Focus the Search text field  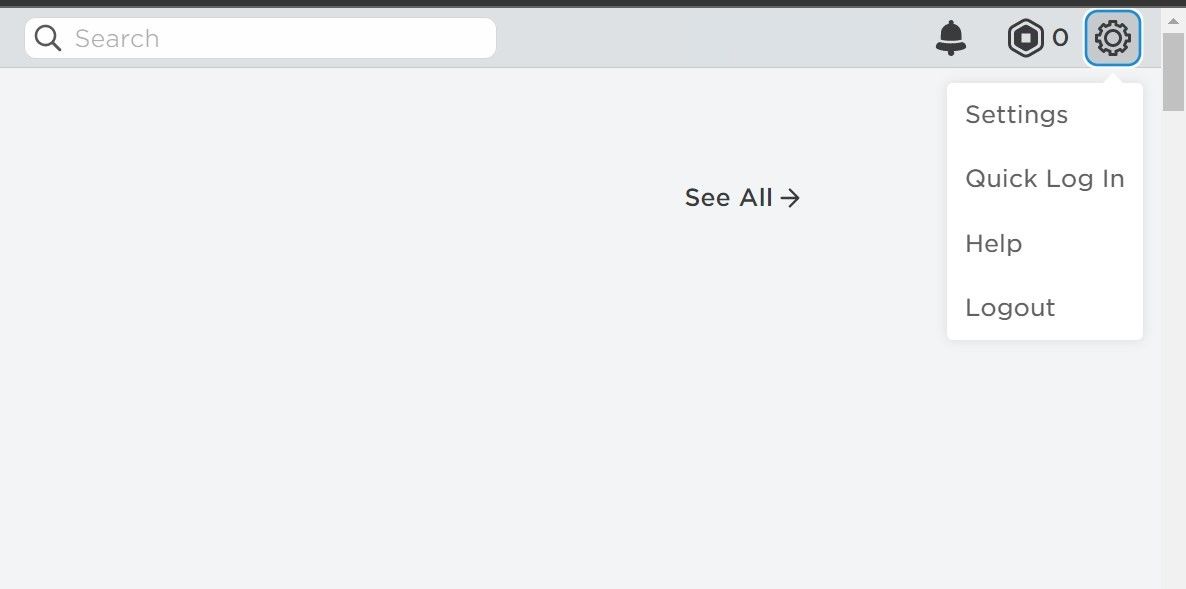[260, 38]
